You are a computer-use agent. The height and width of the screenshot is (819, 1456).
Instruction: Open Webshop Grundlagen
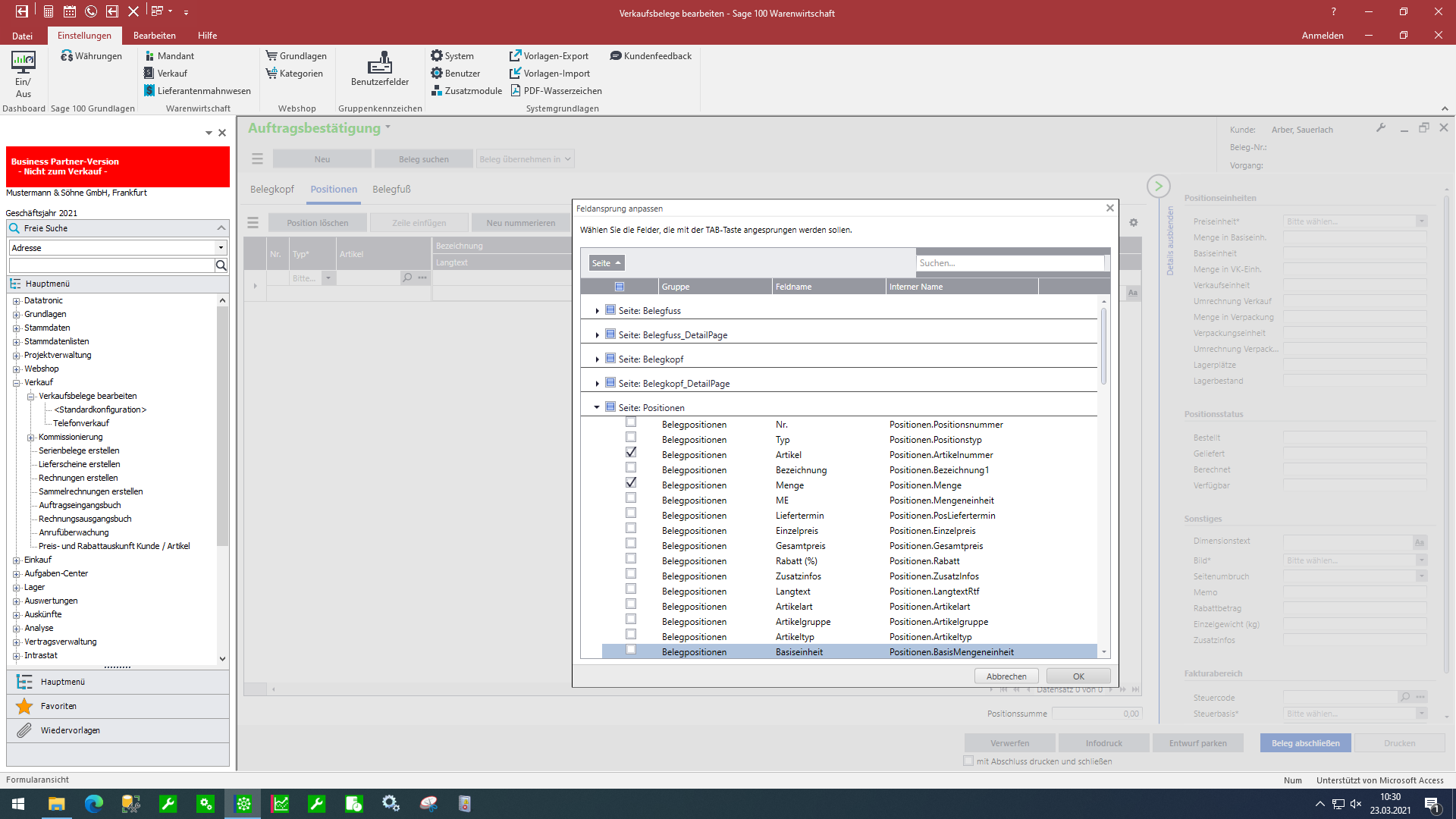[x=296, y=56]
